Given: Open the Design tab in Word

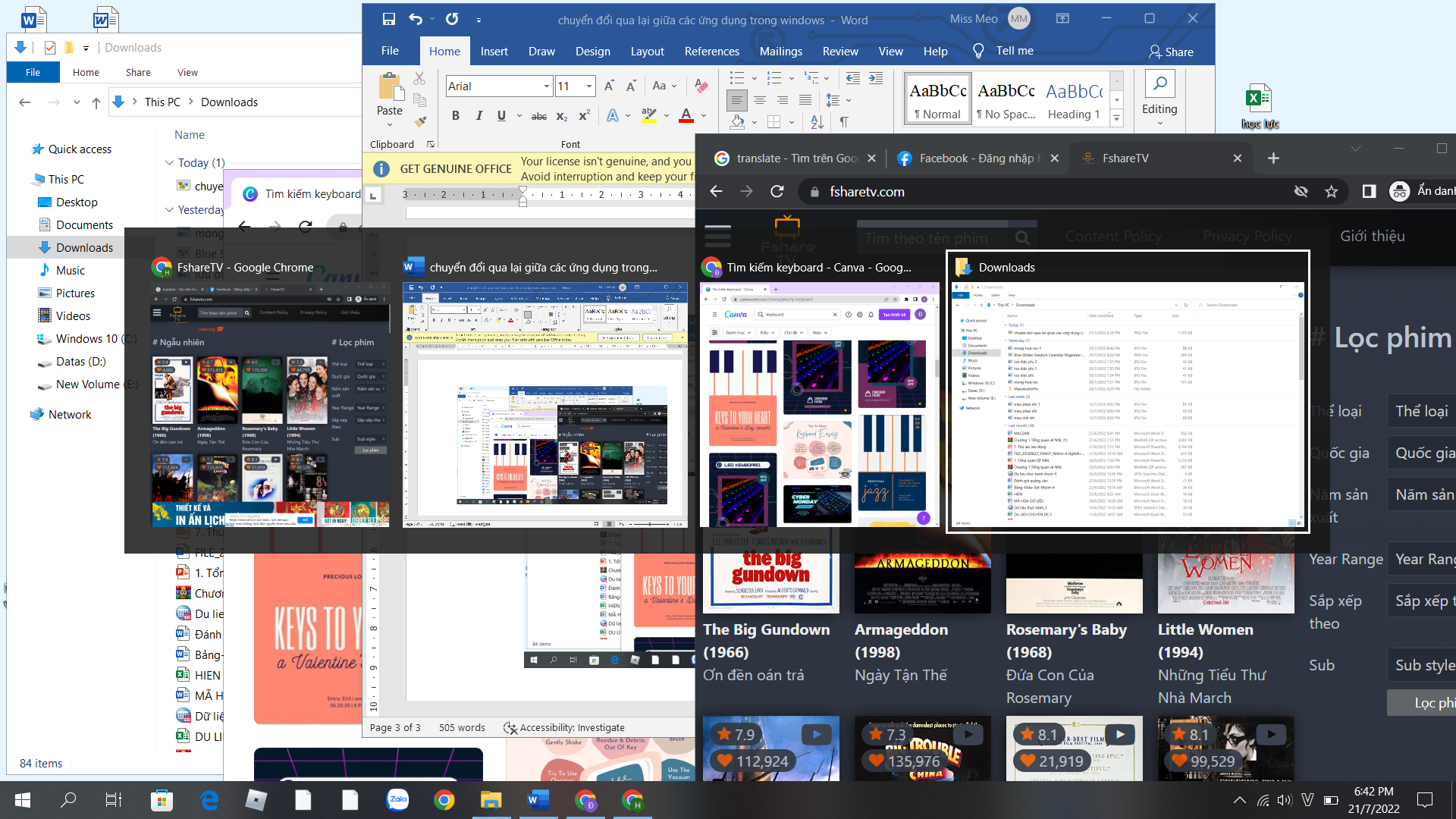Looking at the screenshot, I should (x=592, y=51).
